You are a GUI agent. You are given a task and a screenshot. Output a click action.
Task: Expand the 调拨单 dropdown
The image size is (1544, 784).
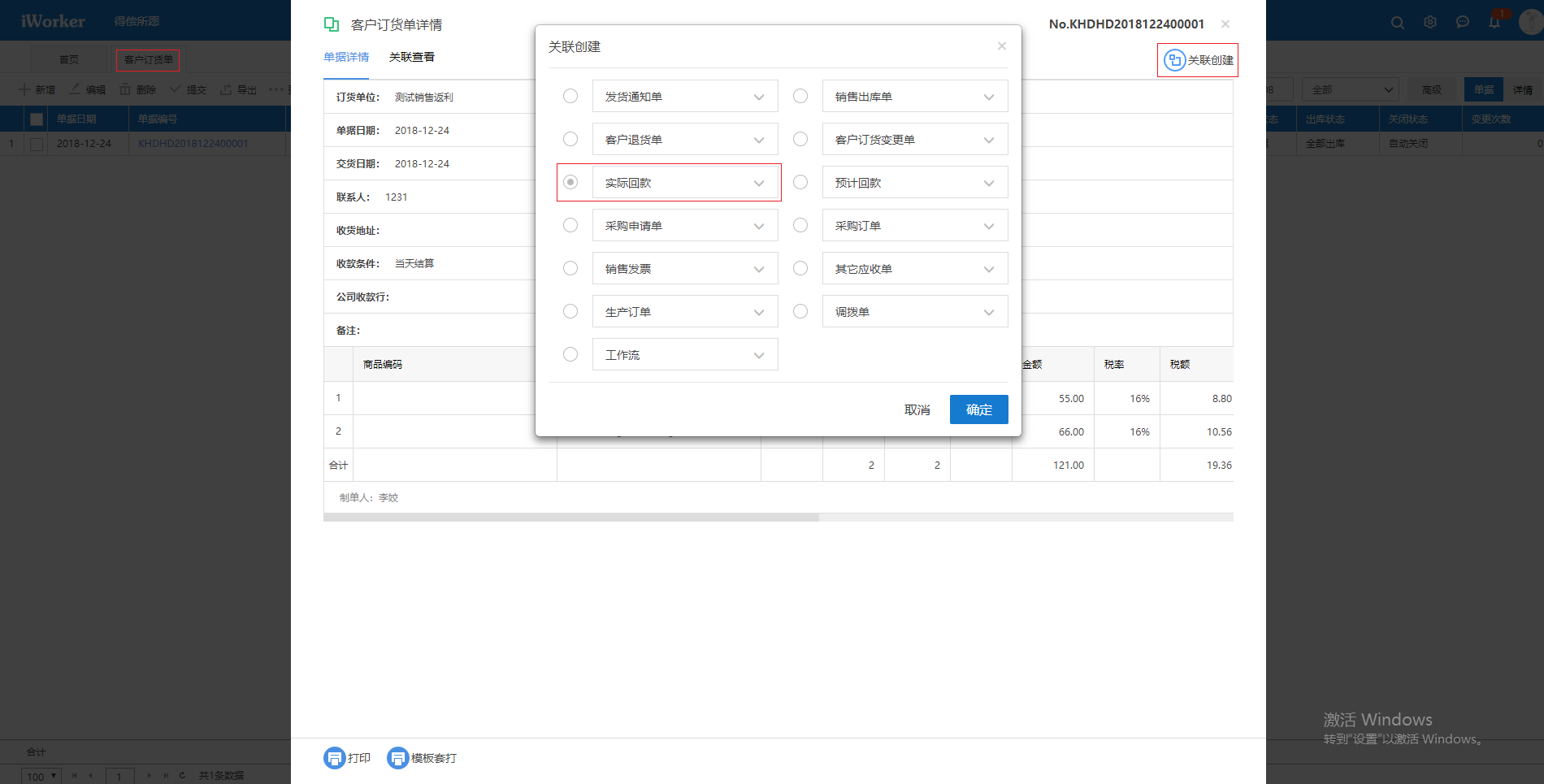(915, 311)
